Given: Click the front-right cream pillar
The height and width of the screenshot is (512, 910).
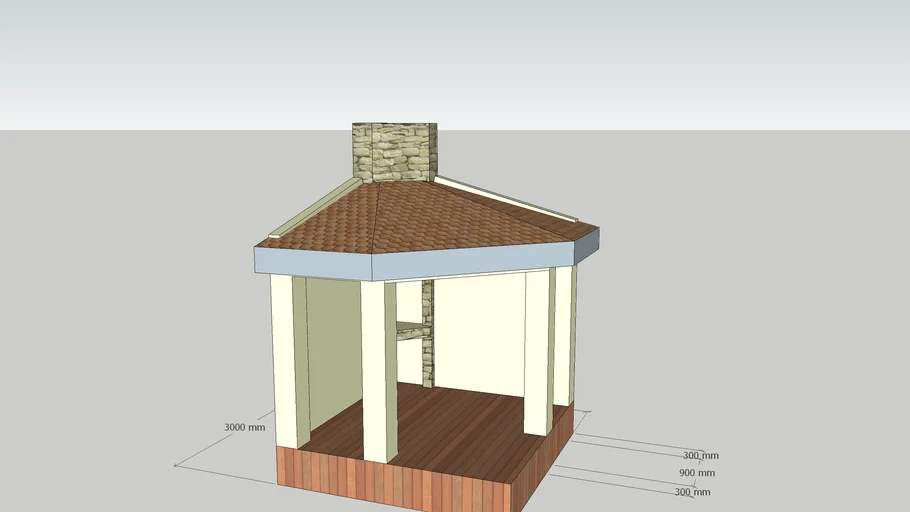Looking at the screenshot, I should point(537,350).
